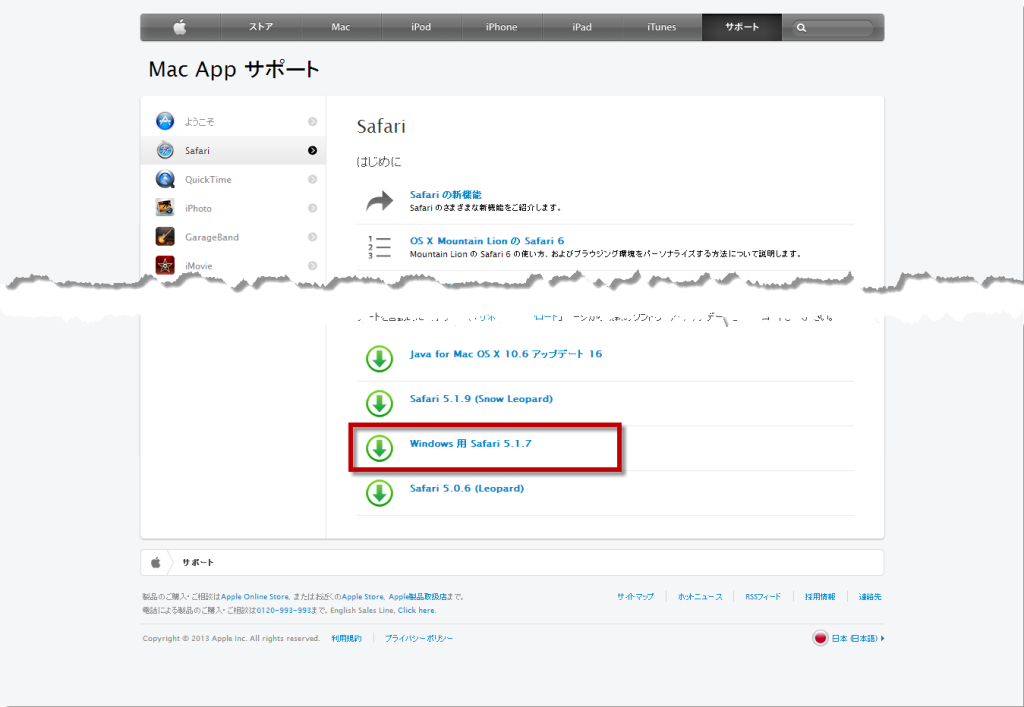1024x707 pixels.
Task: Expand the QuickTime sidebar chevron
Action: tap(312, 180)
